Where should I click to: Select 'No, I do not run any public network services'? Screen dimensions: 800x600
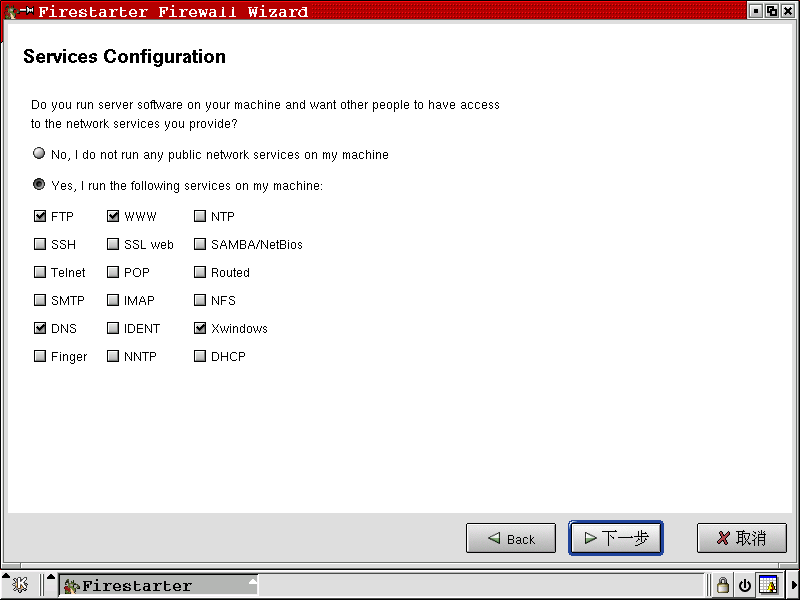[39, 153]
